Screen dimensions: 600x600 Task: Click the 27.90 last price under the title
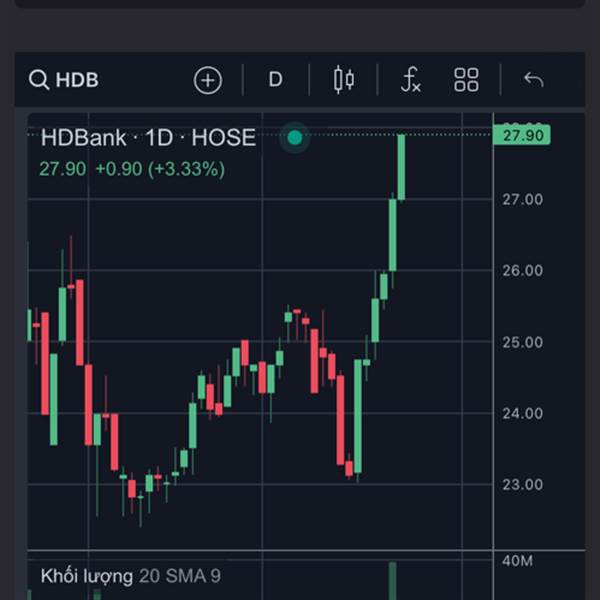(63, 169)
